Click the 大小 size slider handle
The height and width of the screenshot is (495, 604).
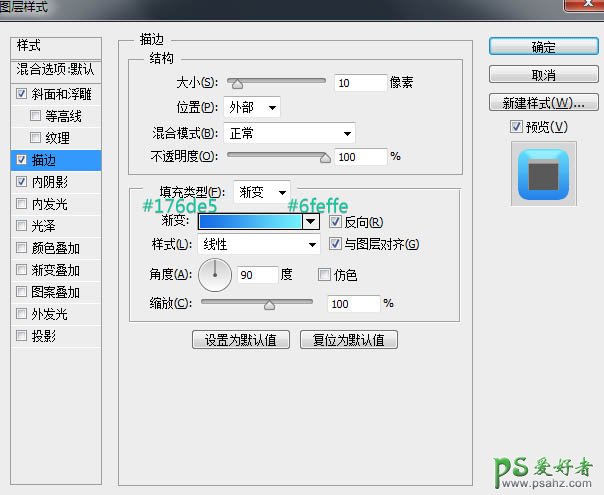236,83
